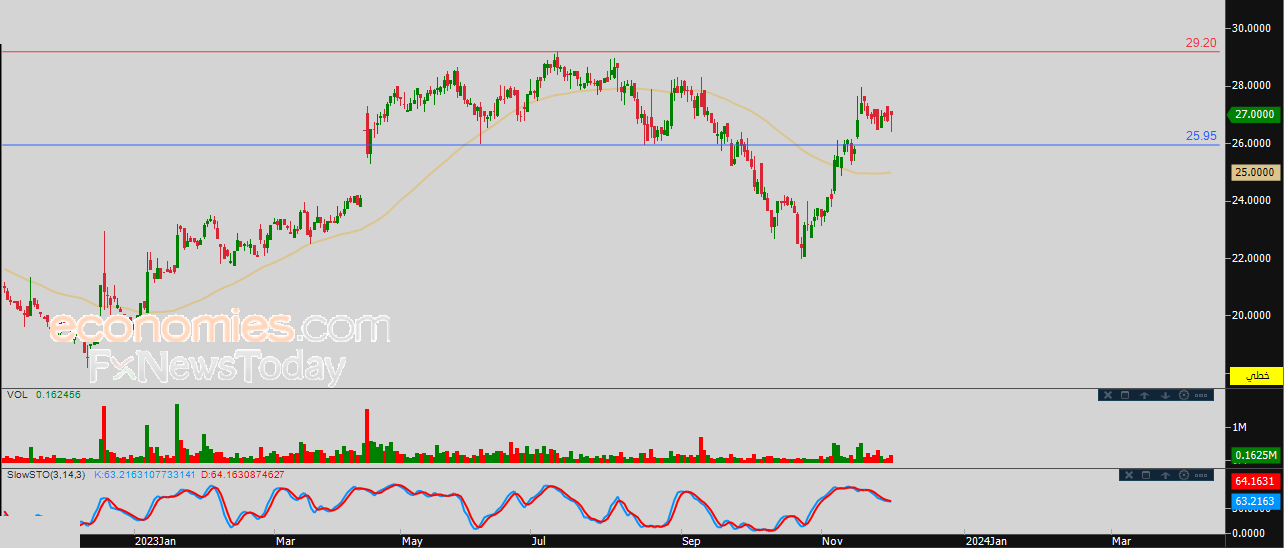
Task: Click the 2023Jan date label
Action: [157, 541]
